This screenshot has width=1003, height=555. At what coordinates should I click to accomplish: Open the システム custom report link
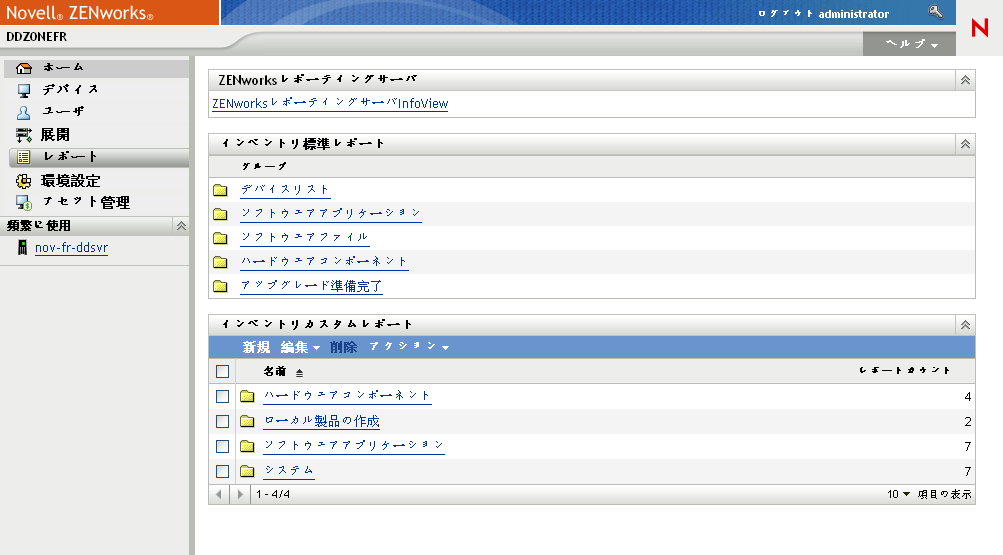pos(288,470)
